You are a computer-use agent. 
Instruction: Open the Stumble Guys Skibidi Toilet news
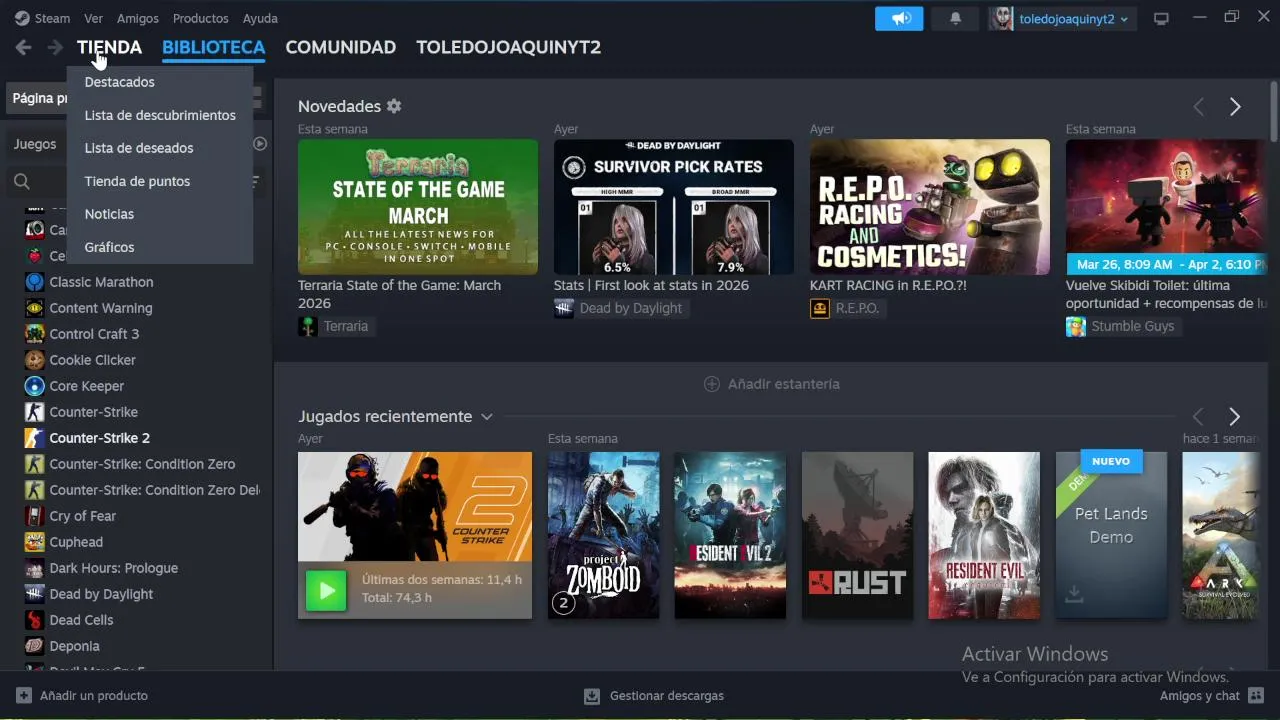(x=1167, y=207)
